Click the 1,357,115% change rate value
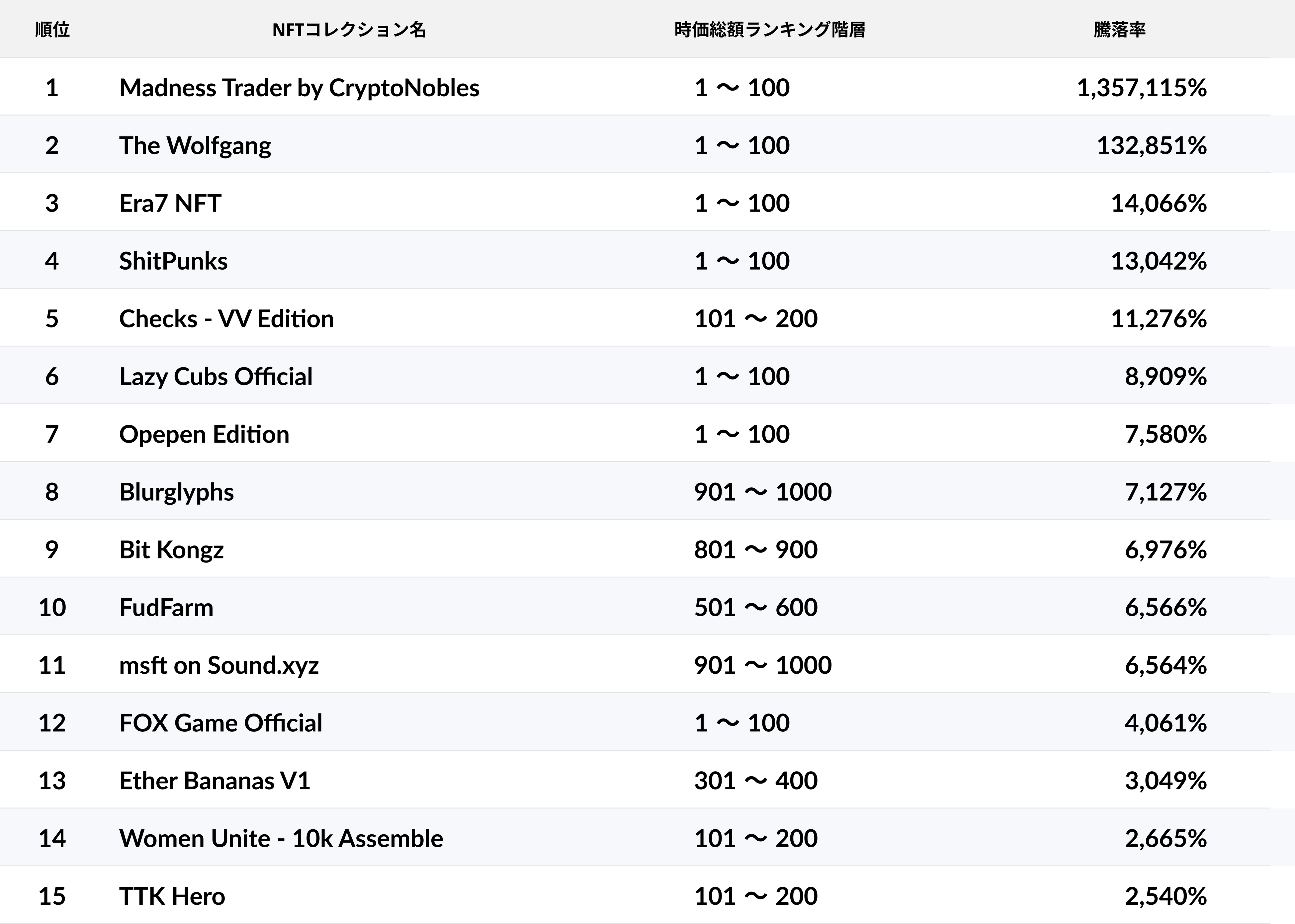1295x924 pixels. [x=1141, y=88]
